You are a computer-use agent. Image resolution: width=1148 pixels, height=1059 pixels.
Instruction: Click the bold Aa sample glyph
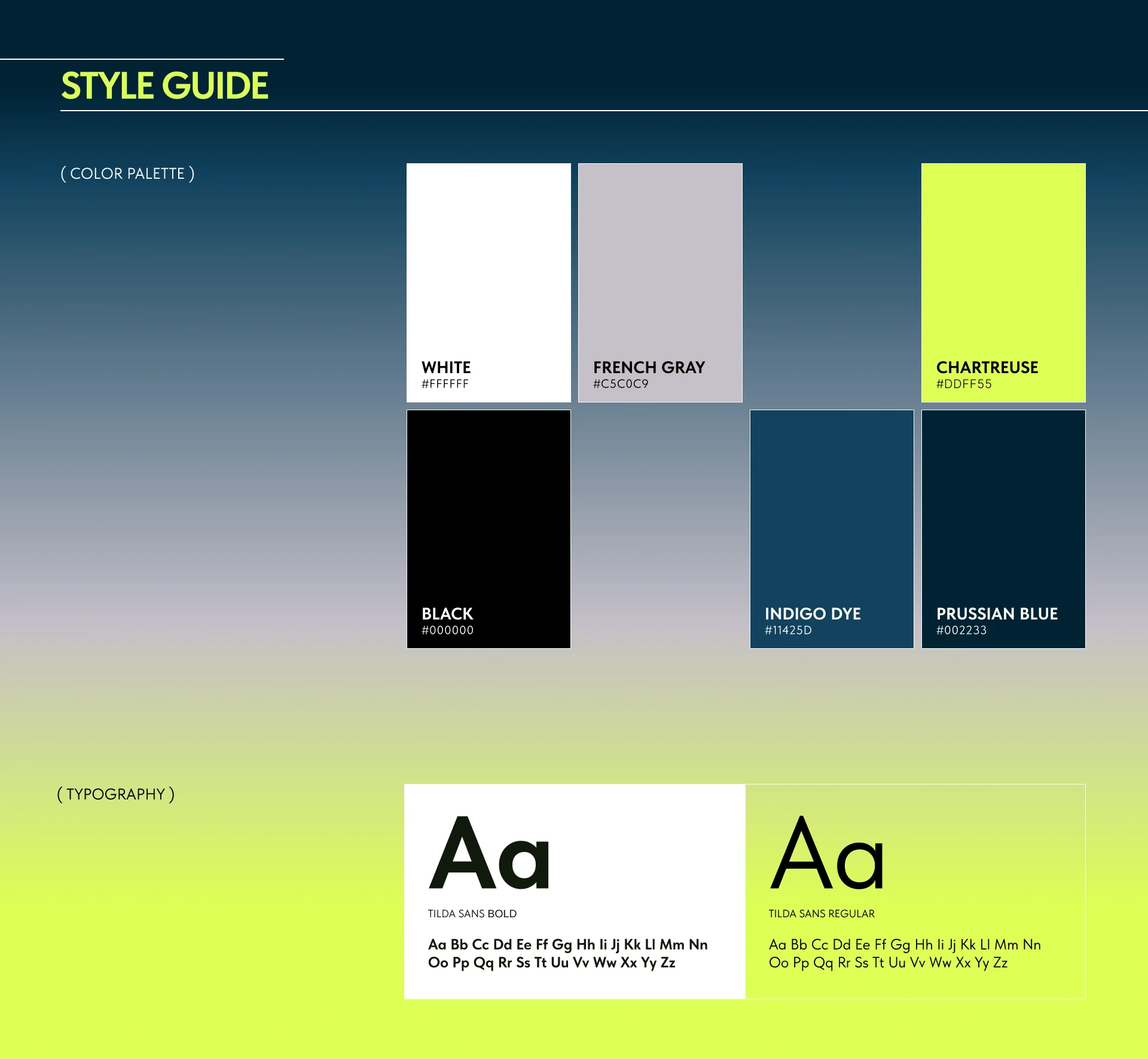pos(489,853)
